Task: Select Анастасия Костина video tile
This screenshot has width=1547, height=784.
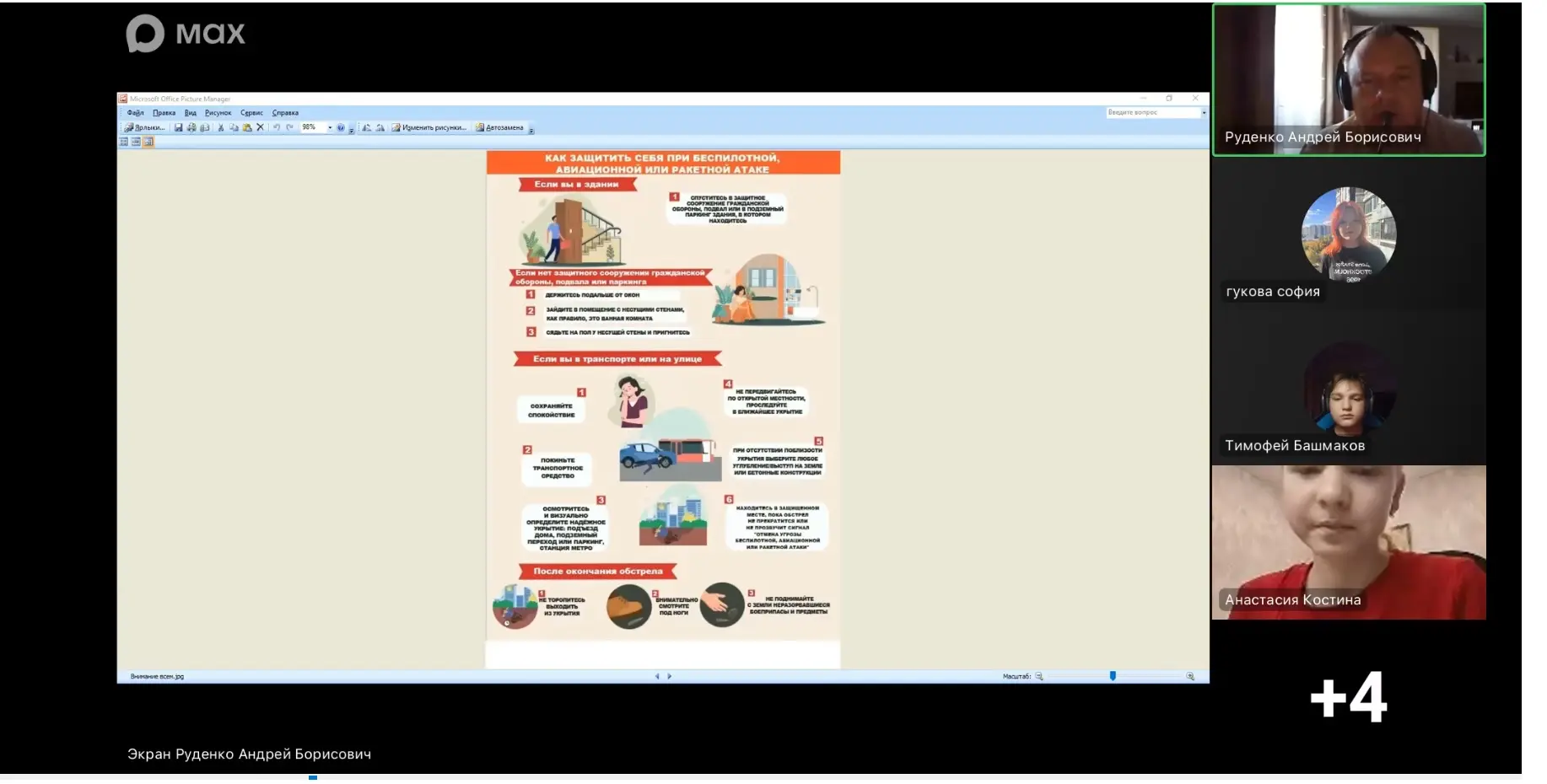Action: click(1349, 542)
